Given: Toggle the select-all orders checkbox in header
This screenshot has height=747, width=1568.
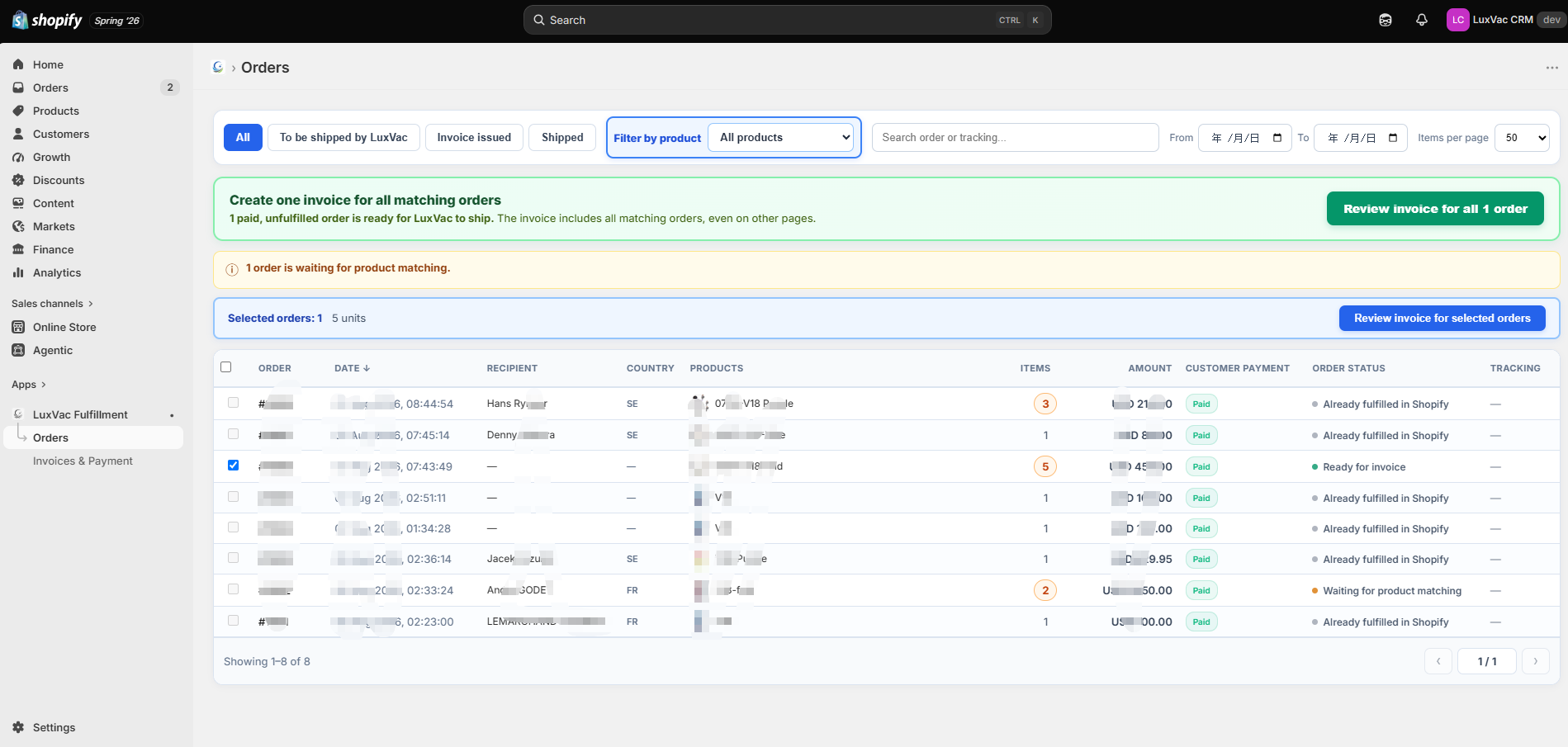Looking at the screenshot, I should [x=226, y=367].
